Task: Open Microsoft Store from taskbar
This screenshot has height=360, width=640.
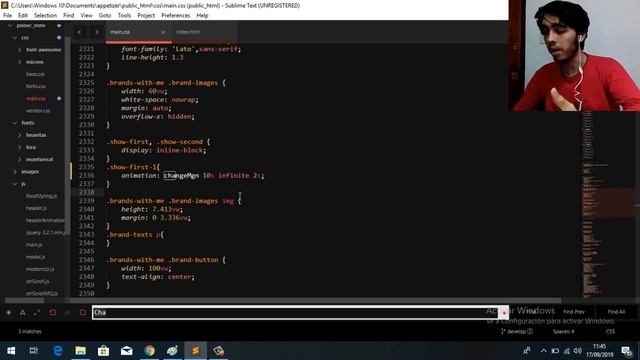Action: [x=103, y=351]
